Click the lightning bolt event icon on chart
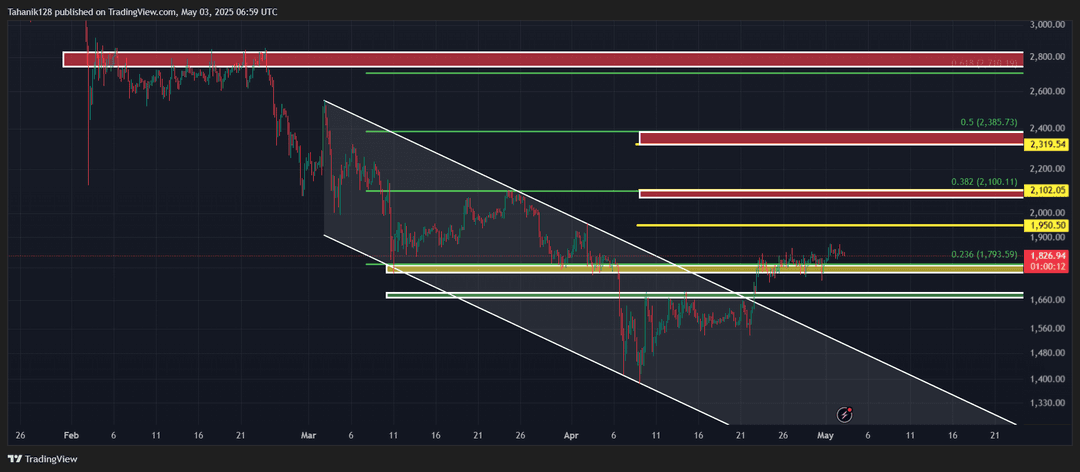Screen dimensions: 1080x472 [x=845, y=414]
